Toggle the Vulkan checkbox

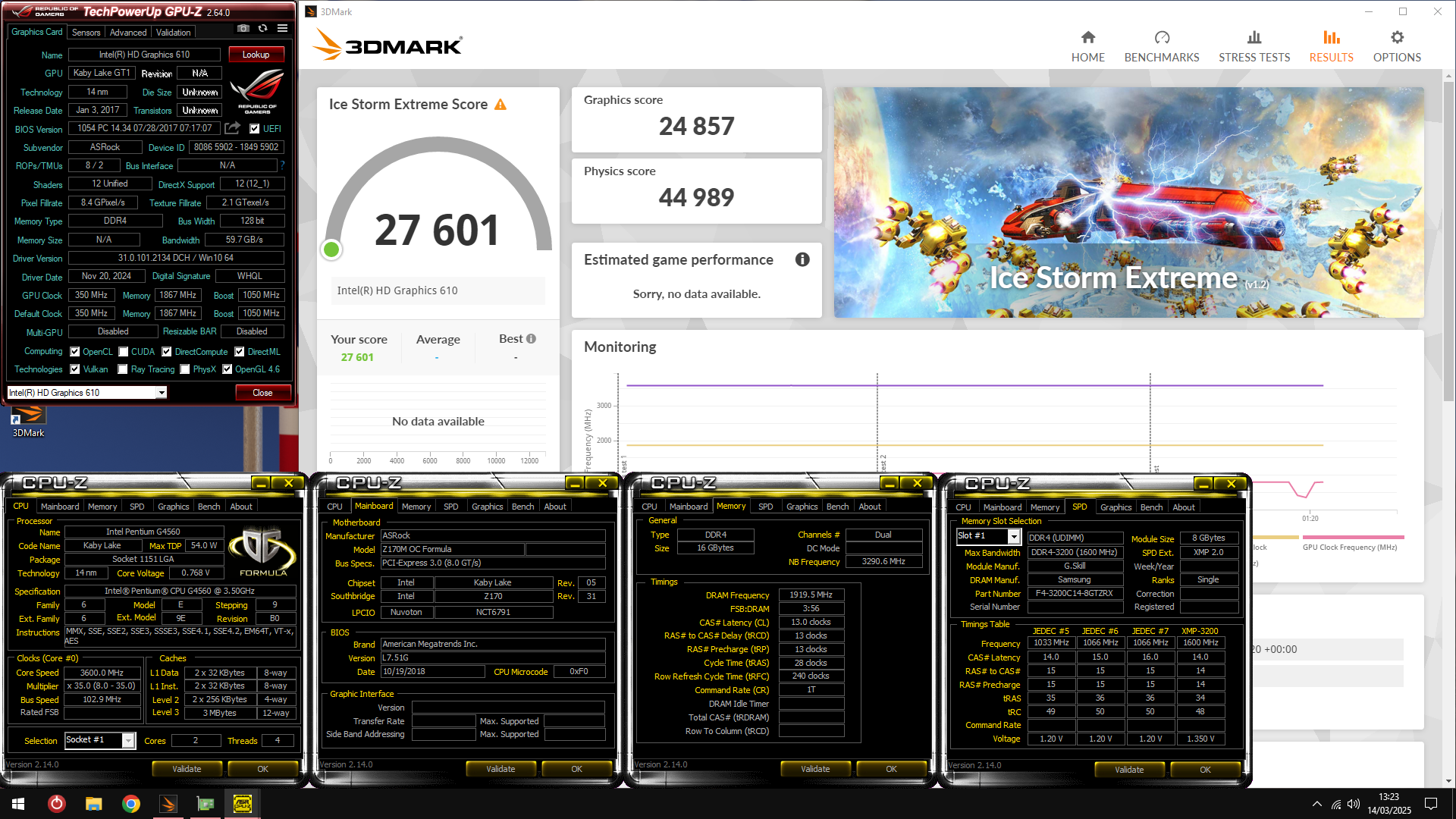75,369
